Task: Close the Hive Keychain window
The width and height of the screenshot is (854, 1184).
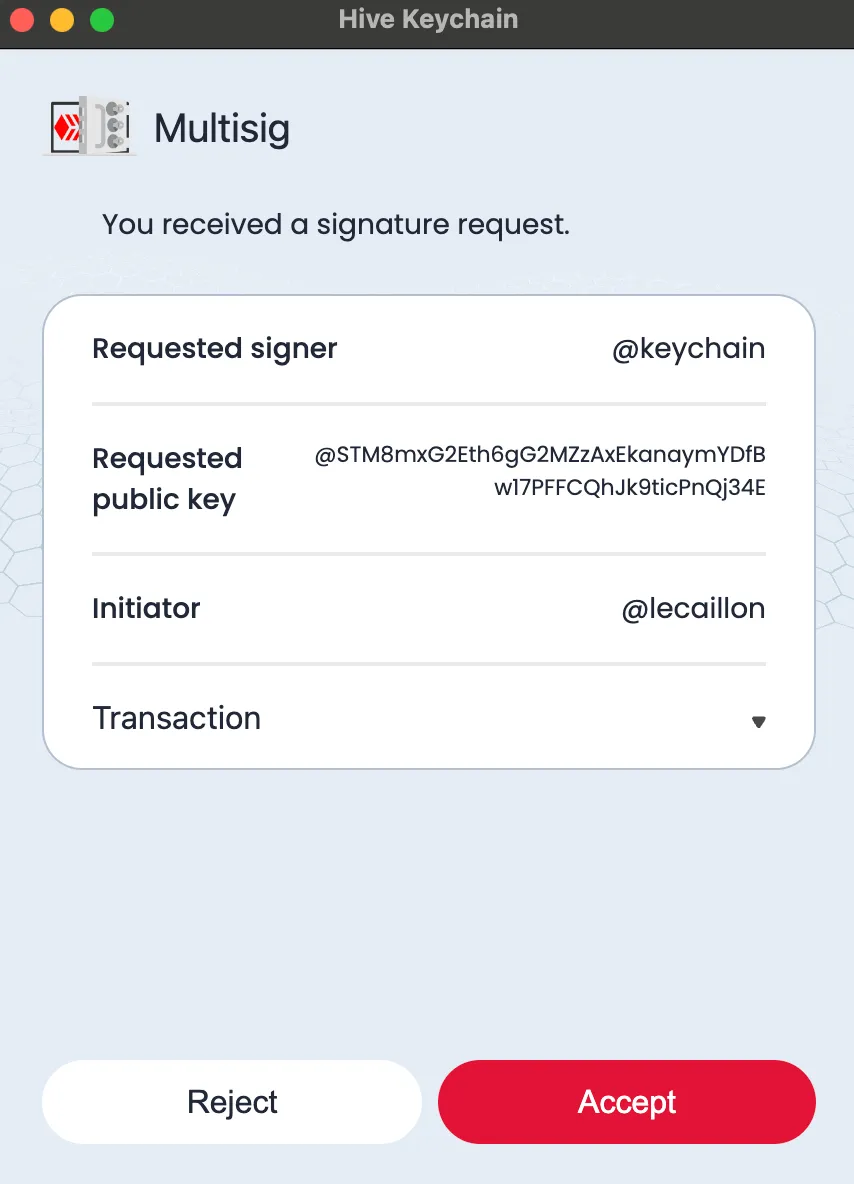Action: point(22,20)
